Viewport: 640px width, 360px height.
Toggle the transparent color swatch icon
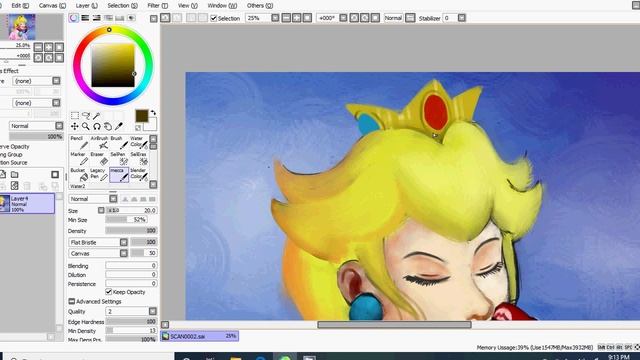tap(138, 128)
